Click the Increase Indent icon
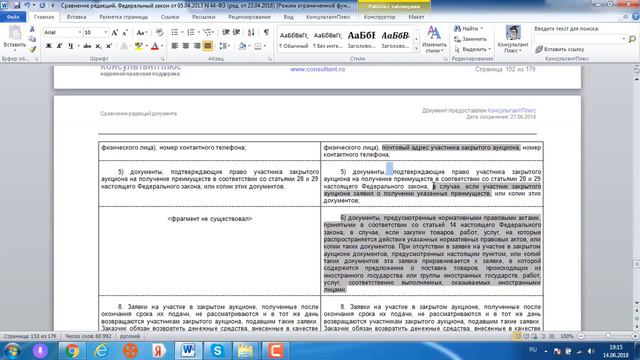This screenshot has width=640, height=360. 236,32
